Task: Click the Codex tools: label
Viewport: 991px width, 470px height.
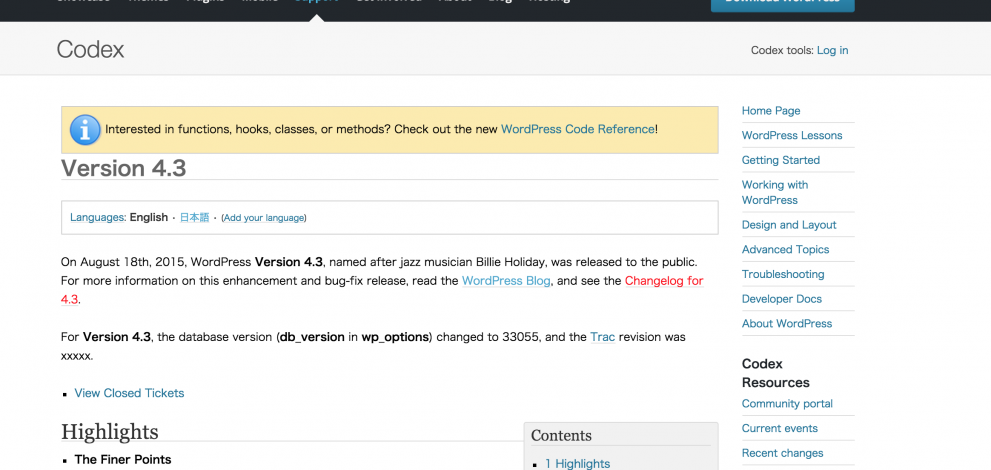Action: (782, 51)
